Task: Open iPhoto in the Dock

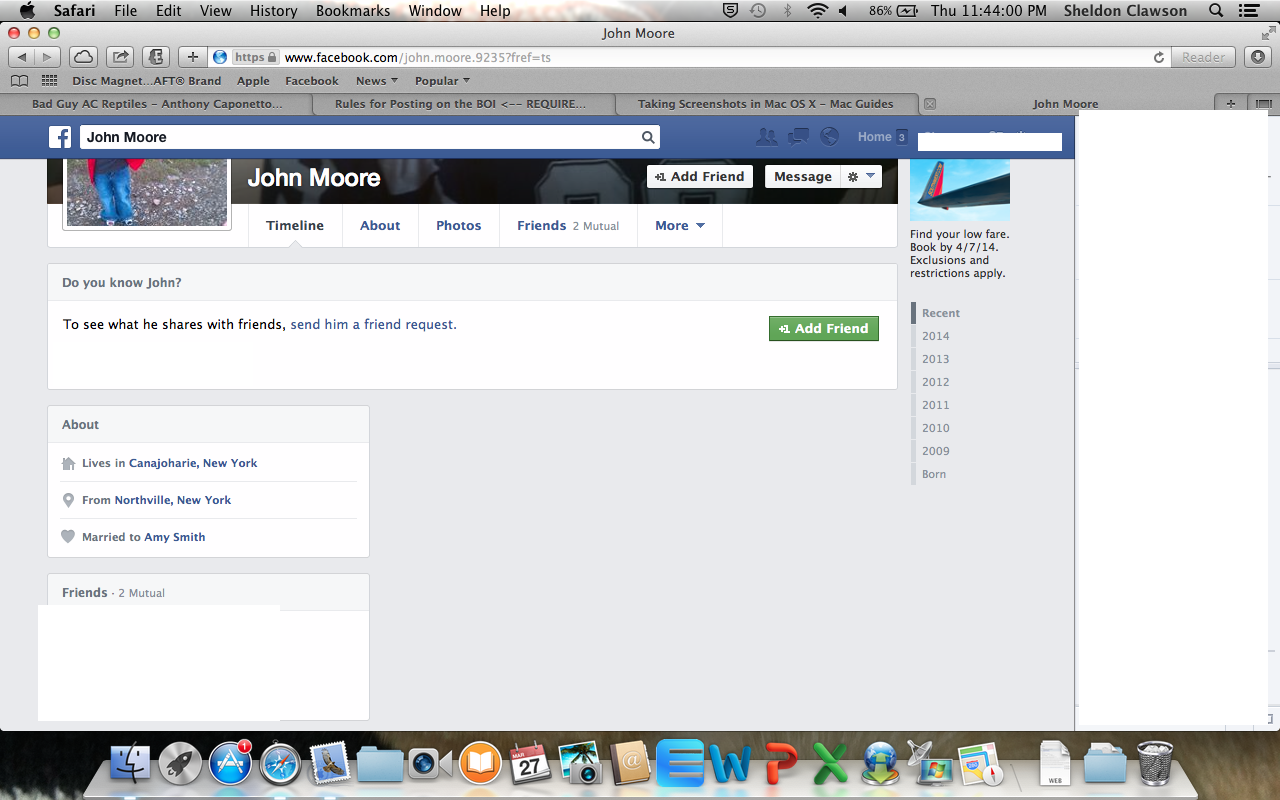Action: coord(580,765)
